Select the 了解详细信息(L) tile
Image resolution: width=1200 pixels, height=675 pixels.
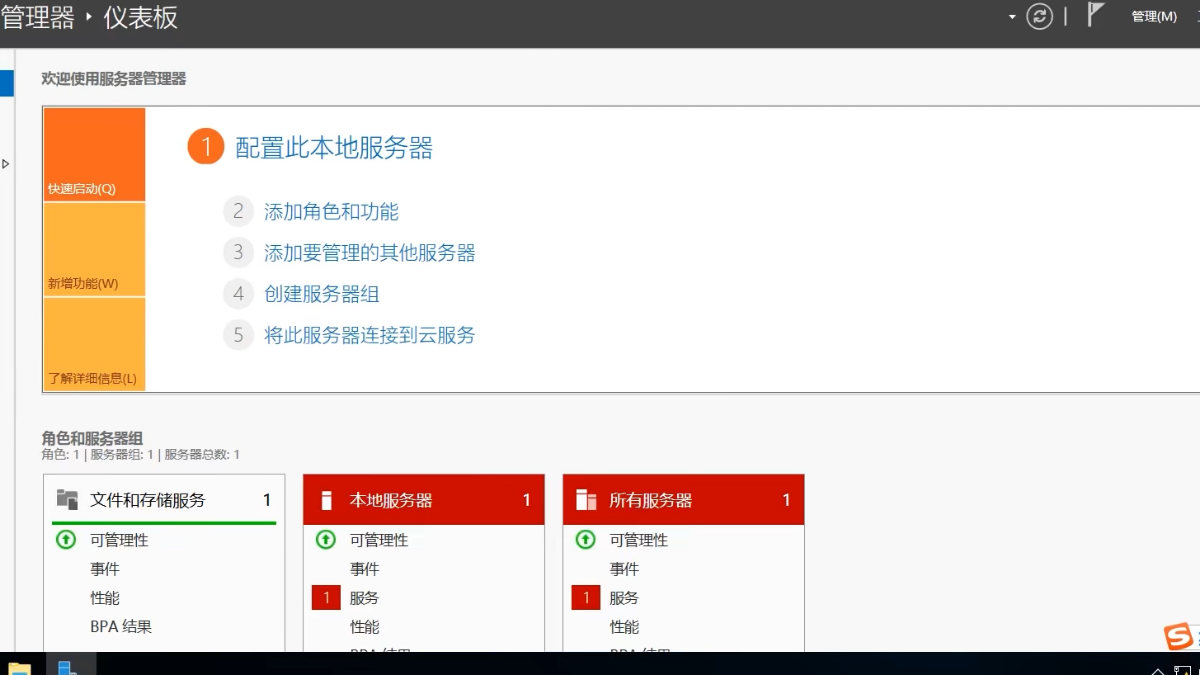(x=94, y=344)
